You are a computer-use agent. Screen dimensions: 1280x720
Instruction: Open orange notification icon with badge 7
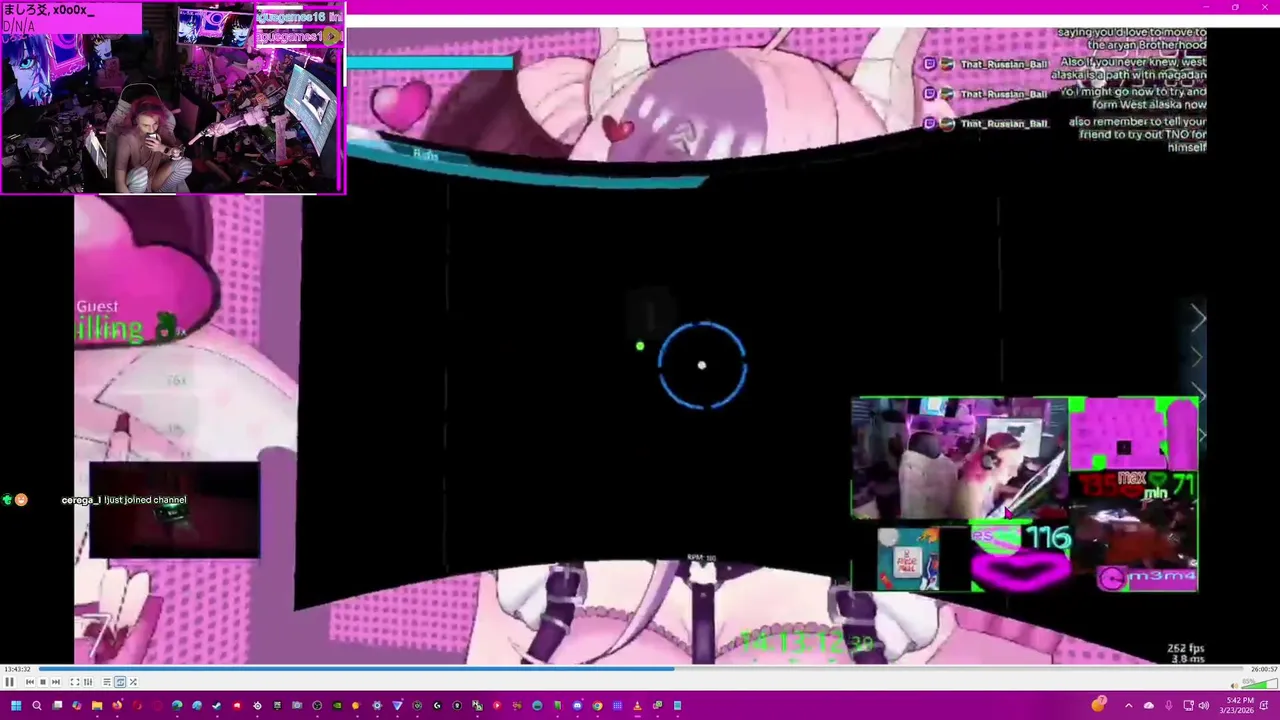(x=1099, y=704)
